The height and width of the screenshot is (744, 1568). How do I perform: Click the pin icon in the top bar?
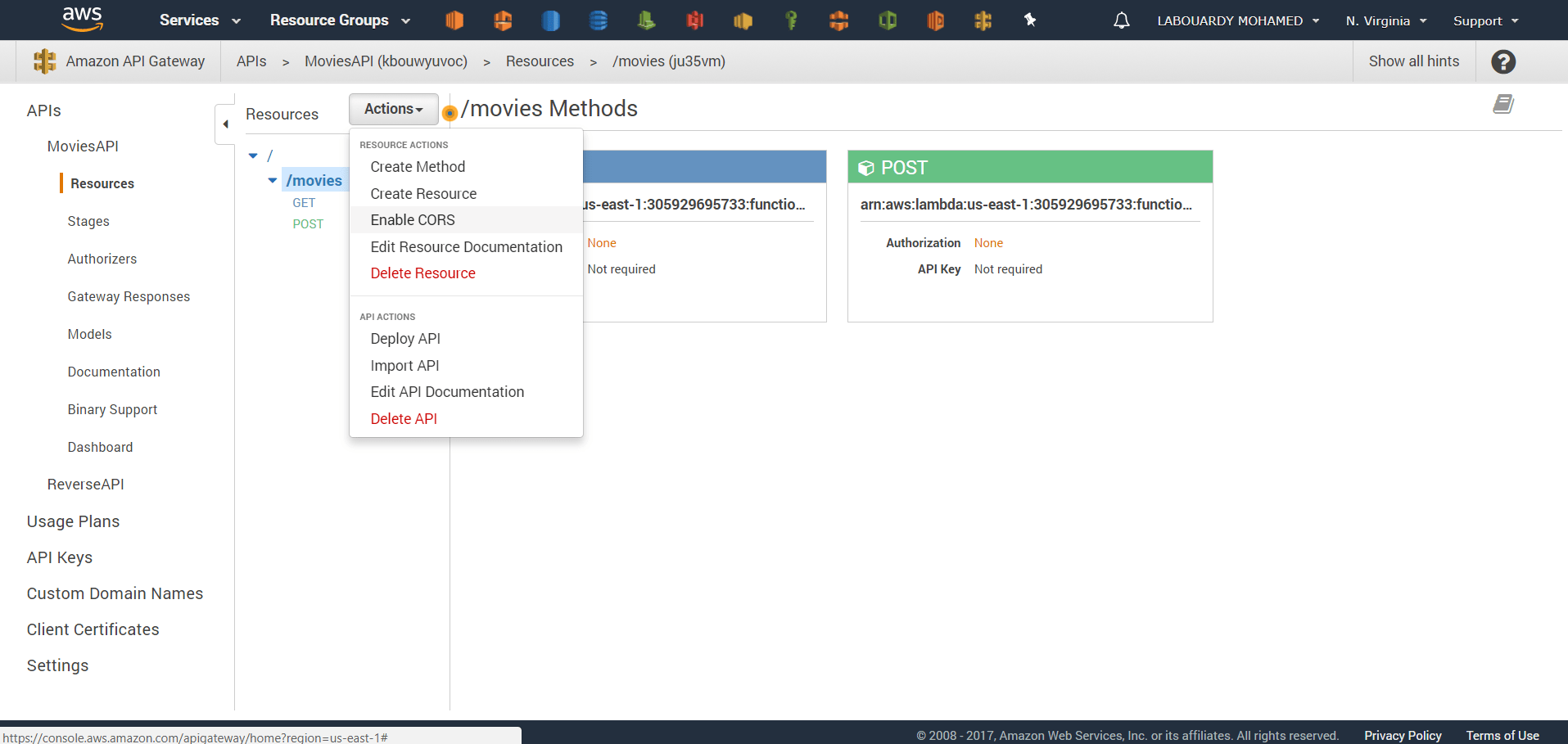point(1030,20)
